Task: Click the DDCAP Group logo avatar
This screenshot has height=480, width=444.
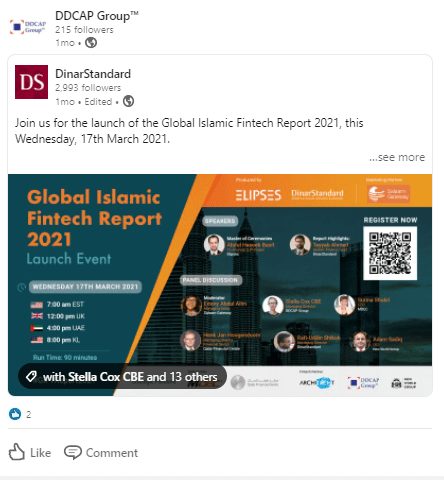Action: click(x=28, y=27)
